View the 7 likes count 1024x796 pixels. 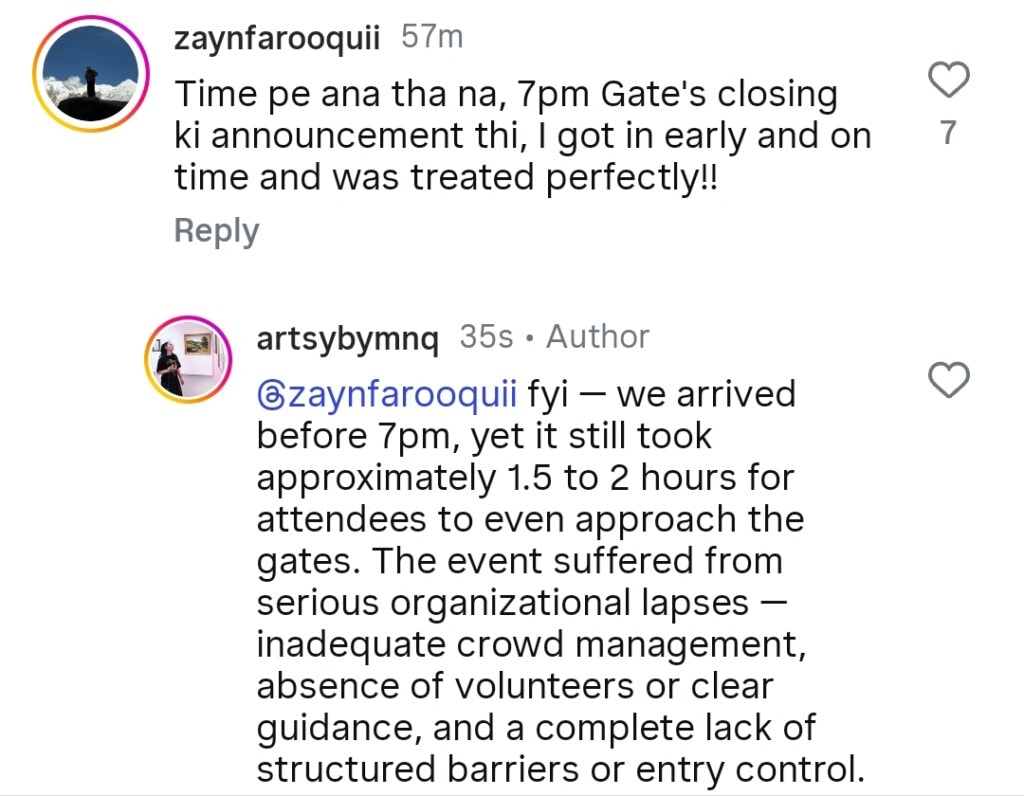pos(950,134)
